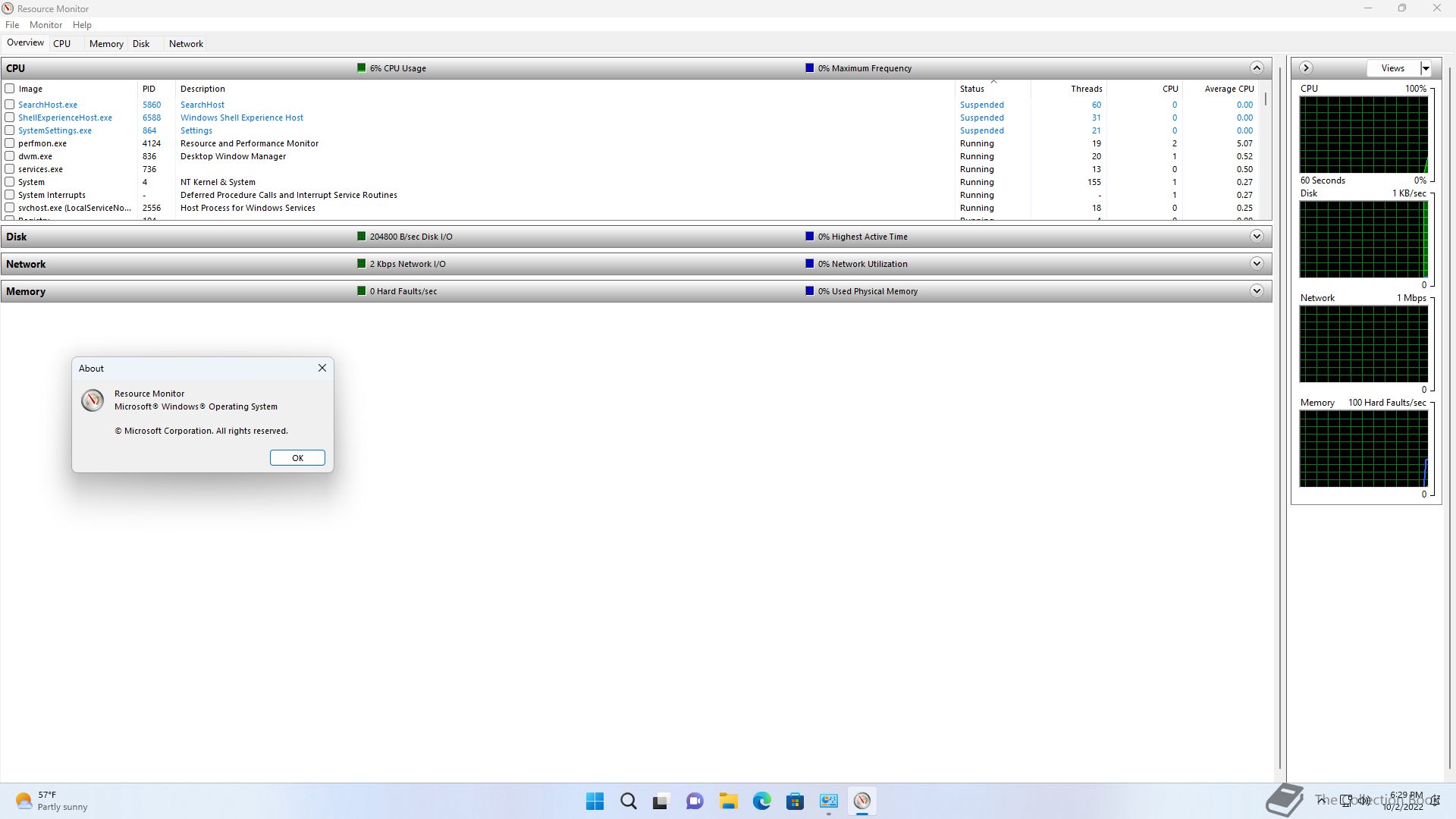Click blue Network Utilization indicator square
The image size is (1456, 819).
pyautogui.click(x=810, y=263)
